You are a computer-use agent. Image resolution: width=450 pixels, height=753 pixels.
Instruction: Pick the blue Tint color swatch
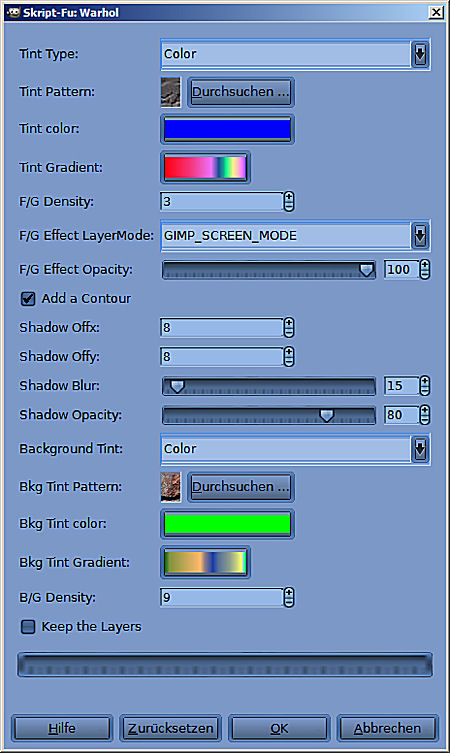coord(227,129)
